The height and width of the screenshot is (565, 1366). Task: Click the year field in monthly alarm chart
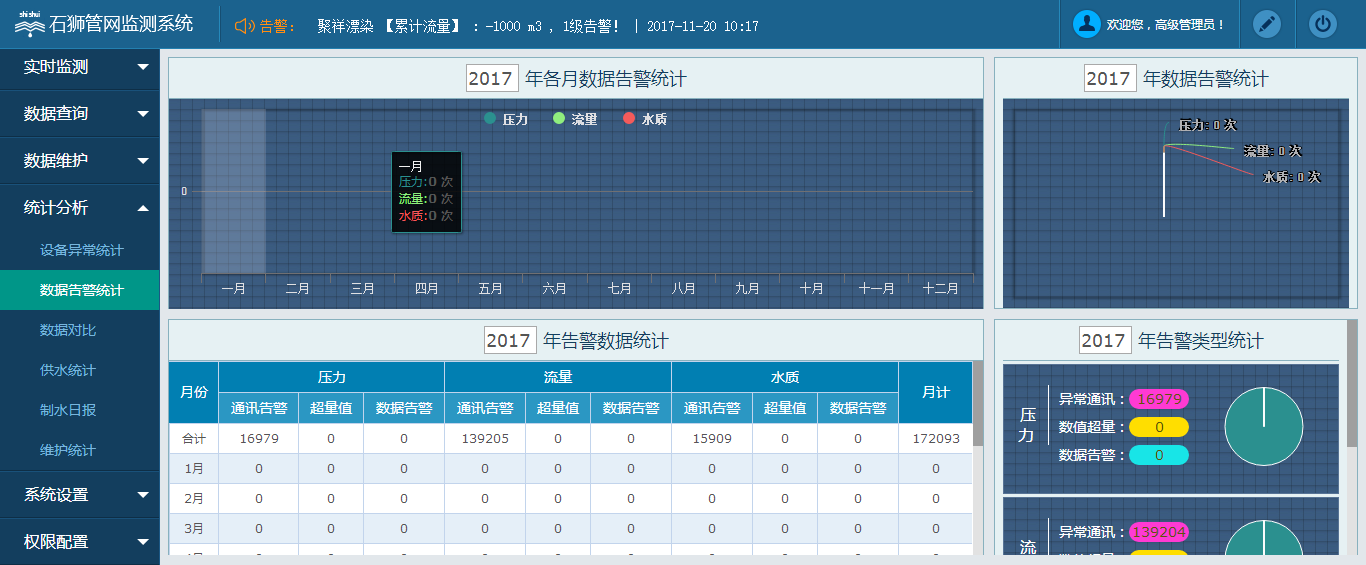click(x=492, y=79)
